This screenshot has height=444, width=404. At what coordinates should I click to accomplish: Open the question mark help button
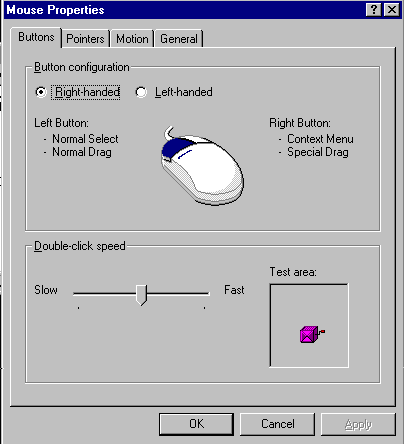[x=374, y=10]
